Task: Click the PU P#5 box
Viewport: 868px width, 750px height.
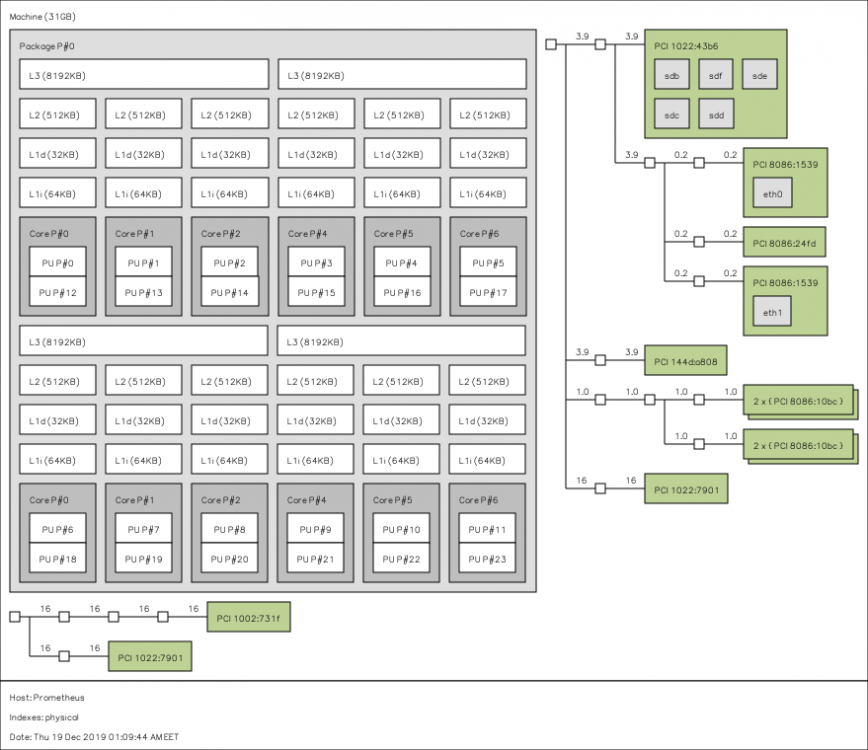Action: 488,262
